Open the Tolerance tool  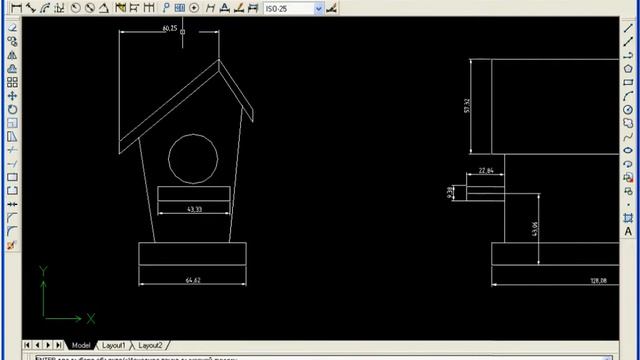pos(180,8)
